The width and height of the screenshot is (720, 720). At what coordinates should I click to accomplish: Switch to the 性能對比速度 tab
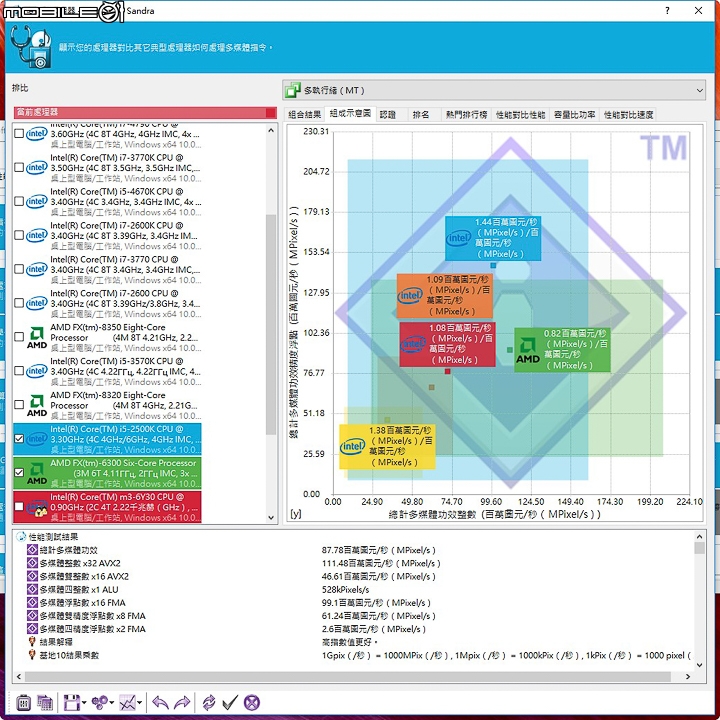[x=628, y=114]
